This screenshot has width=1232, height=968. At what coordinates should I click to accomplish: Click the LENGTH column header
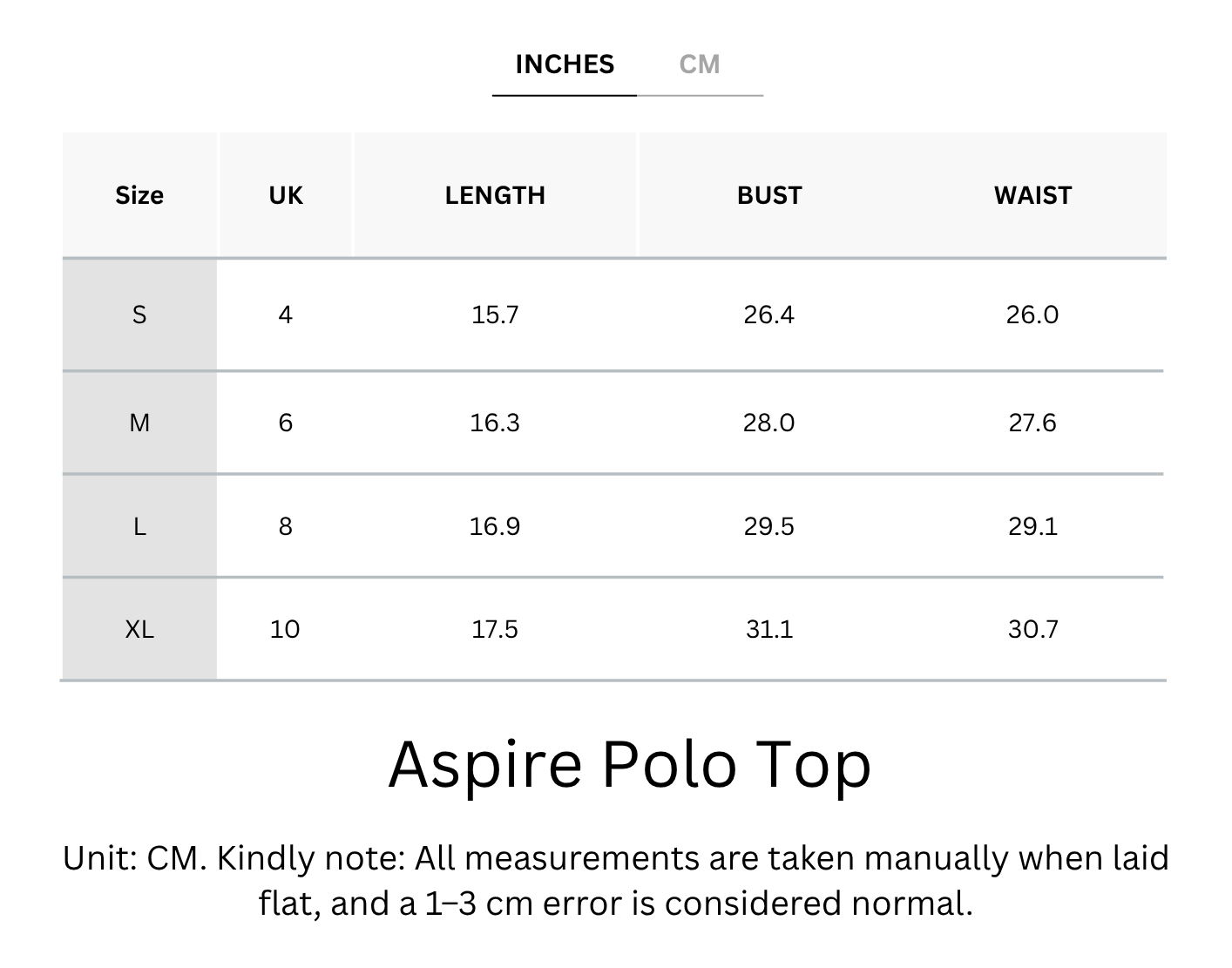click(495, 195)
